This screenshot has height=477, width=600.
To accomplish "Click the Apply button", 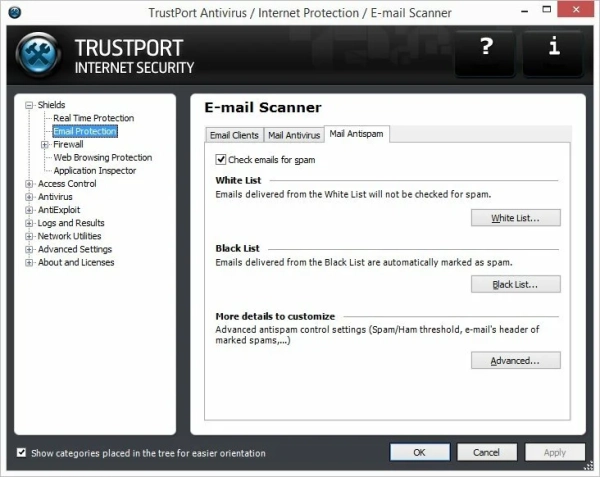I will coord(555,453).
